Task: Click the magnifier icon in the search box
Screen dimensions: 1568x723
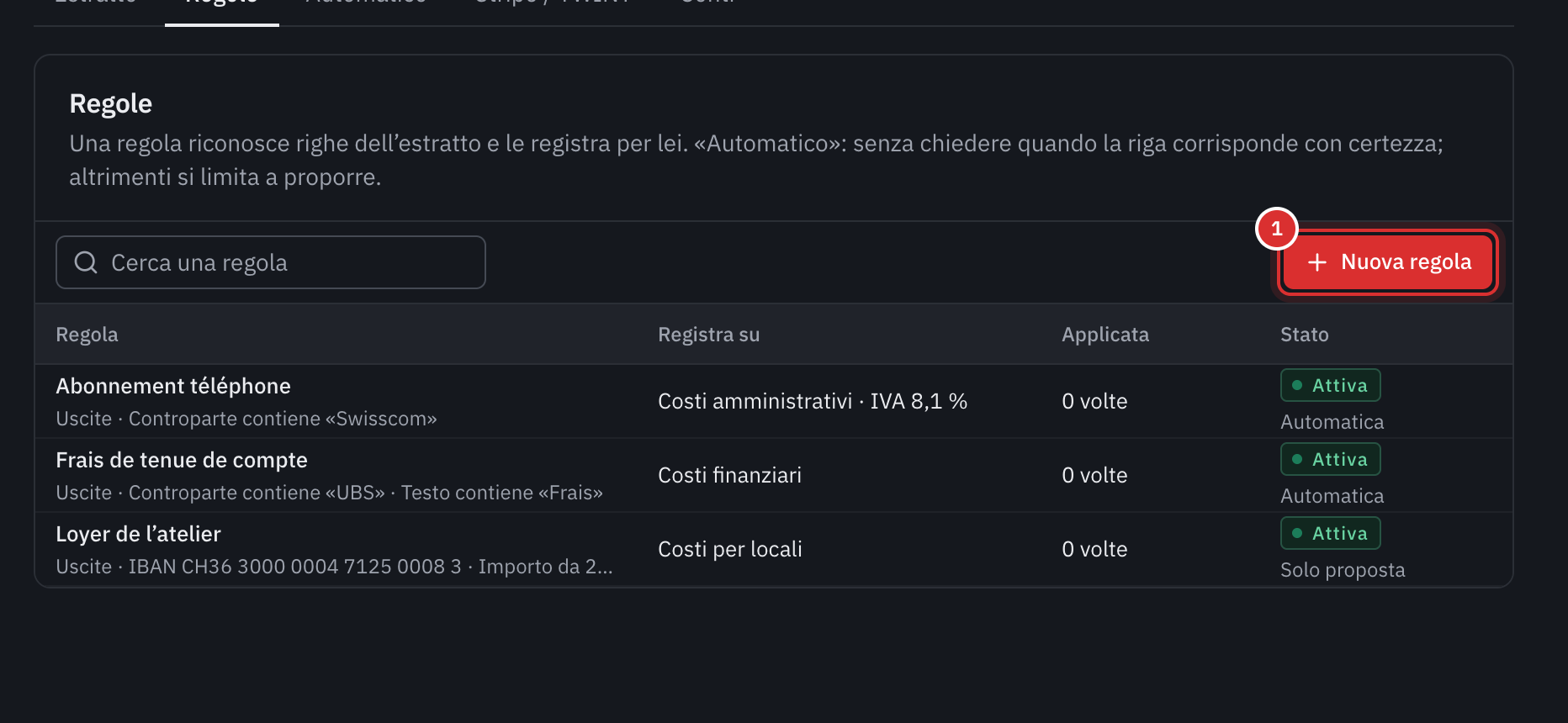Action: [86, 262]
